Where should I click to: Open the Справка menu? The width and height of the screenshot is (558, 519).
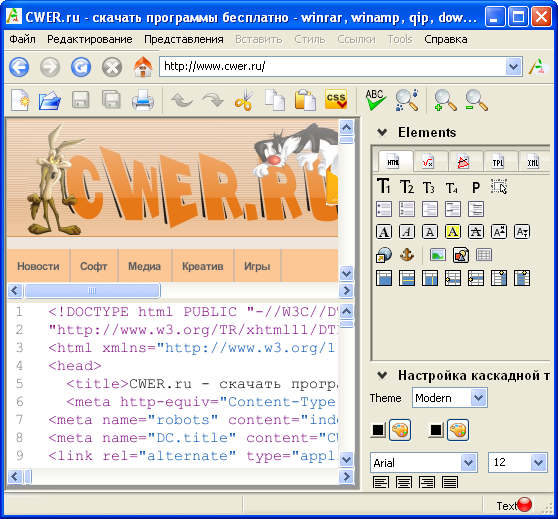tap(446, 39)
